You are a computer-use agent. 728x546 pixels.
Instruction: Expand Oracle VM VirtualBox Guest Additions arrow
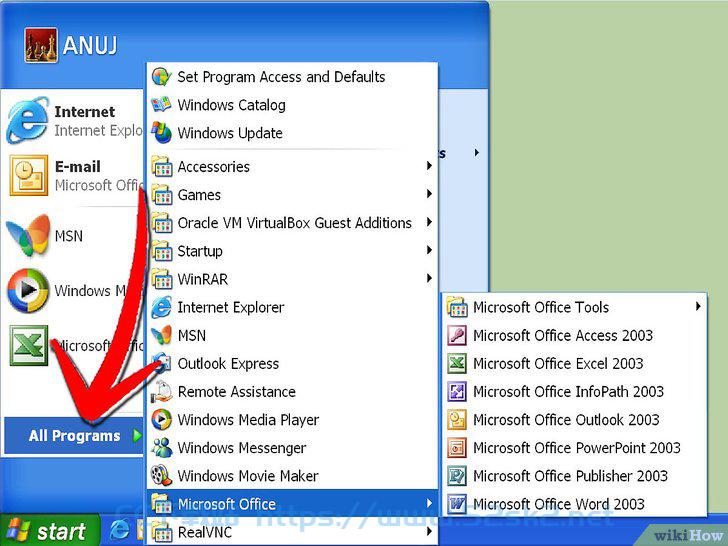point(429,222)
